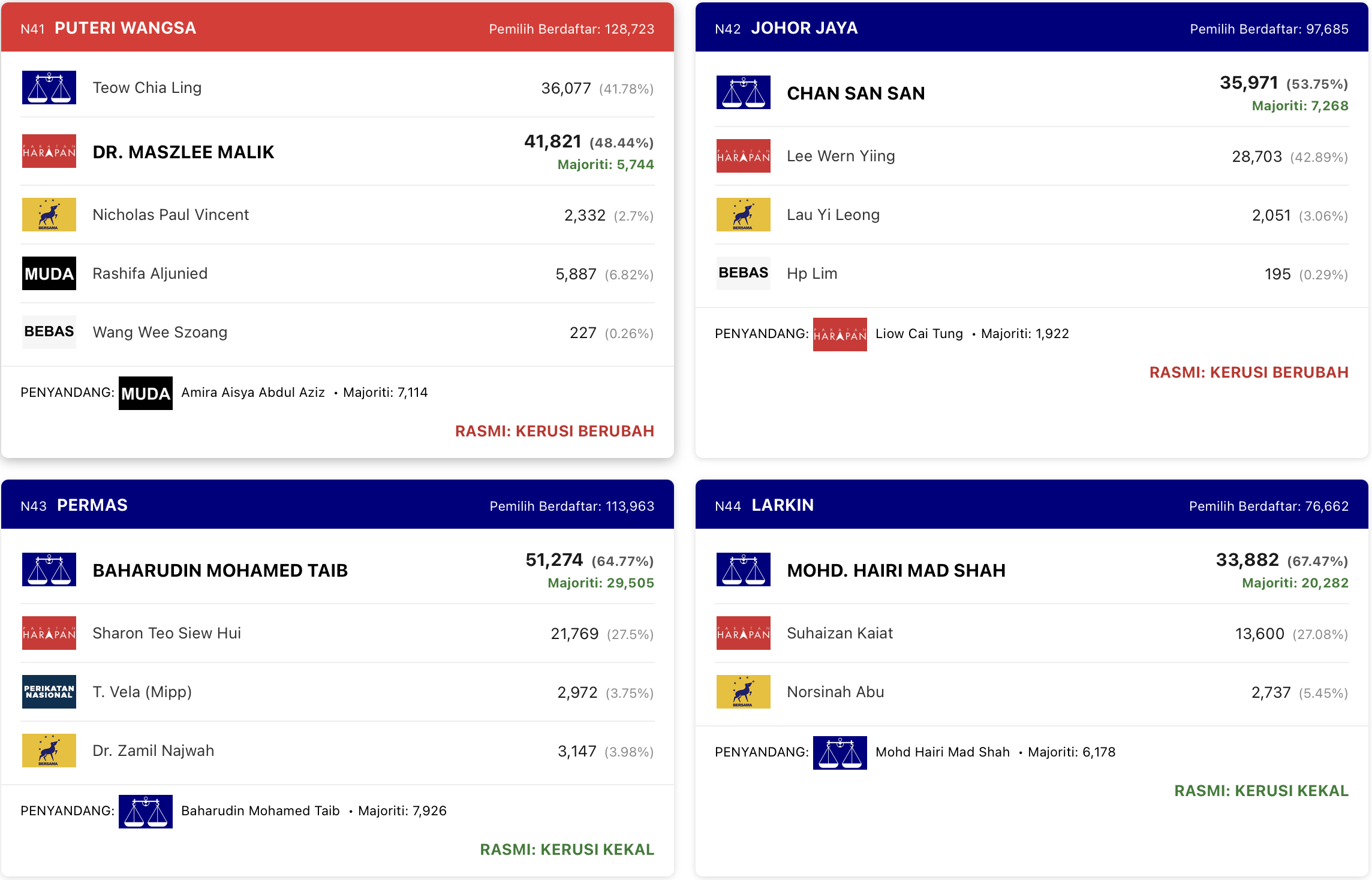Click the MUDA logo next to Rashifa Aljunied
The width and height of the screenshot is (1372, 880).
click(x=49, y=273)
